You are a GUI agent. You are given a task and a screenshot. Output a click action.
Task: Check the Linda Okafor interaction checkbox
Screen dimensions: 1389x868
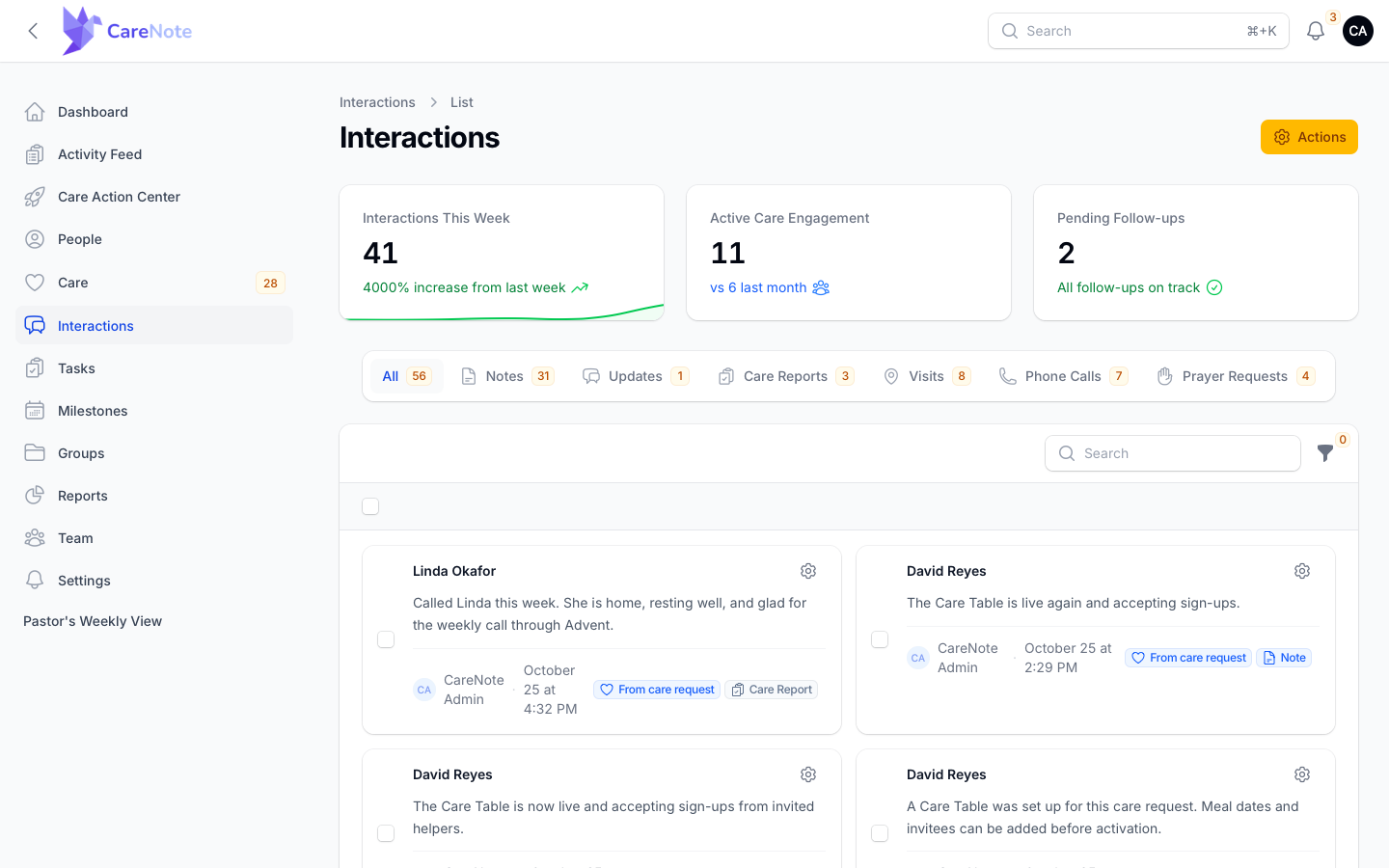point(386,639)
